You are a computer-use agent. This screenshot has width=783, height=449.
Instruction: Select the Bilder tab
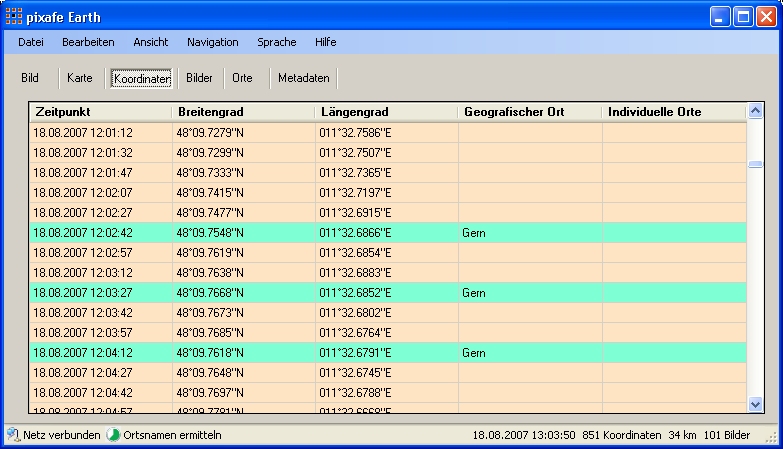pyautogui.click(x=199, y=77)
